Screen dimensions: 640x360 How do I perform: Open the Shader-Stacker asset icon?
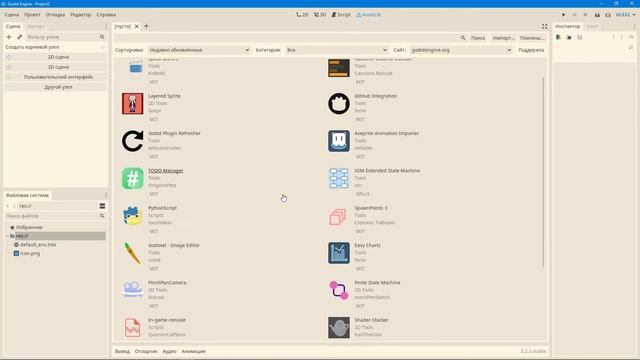coord(339,327)
